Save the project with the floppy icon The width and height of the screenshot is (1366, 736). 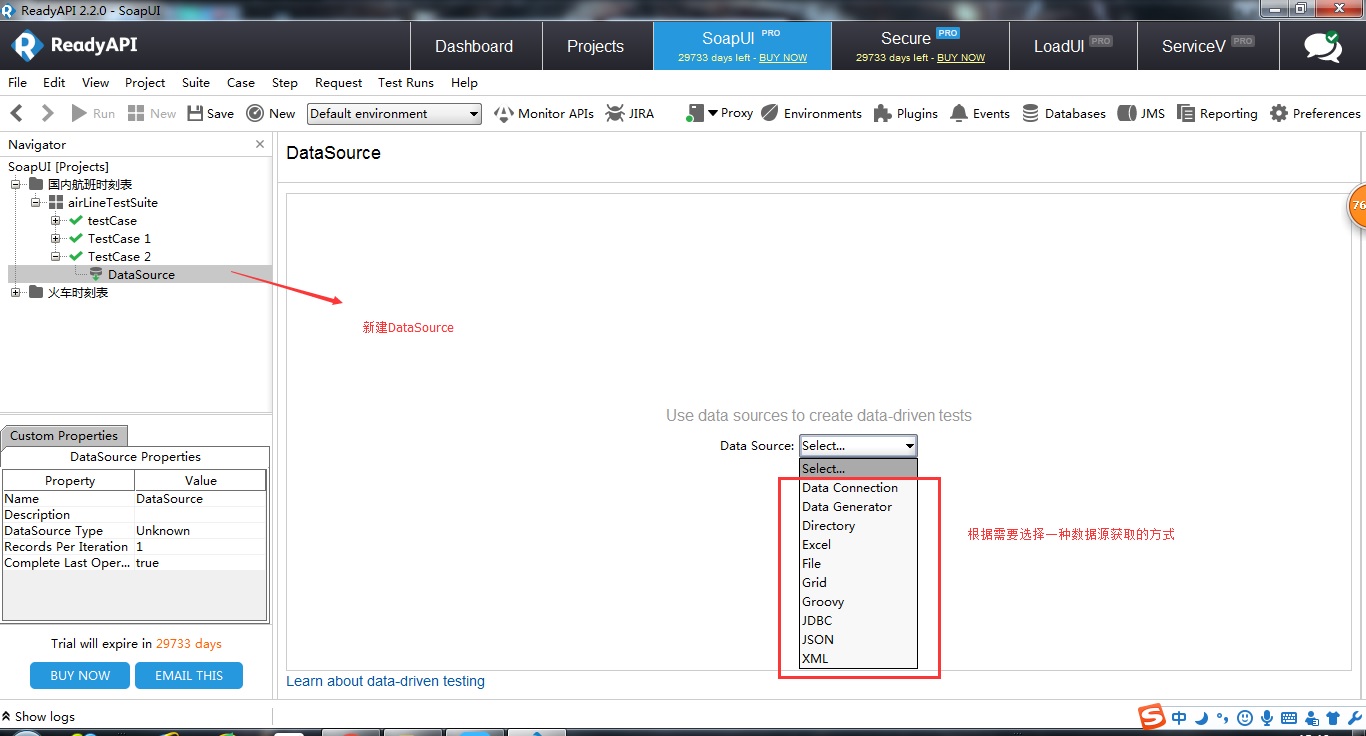[x=195, y=113]
